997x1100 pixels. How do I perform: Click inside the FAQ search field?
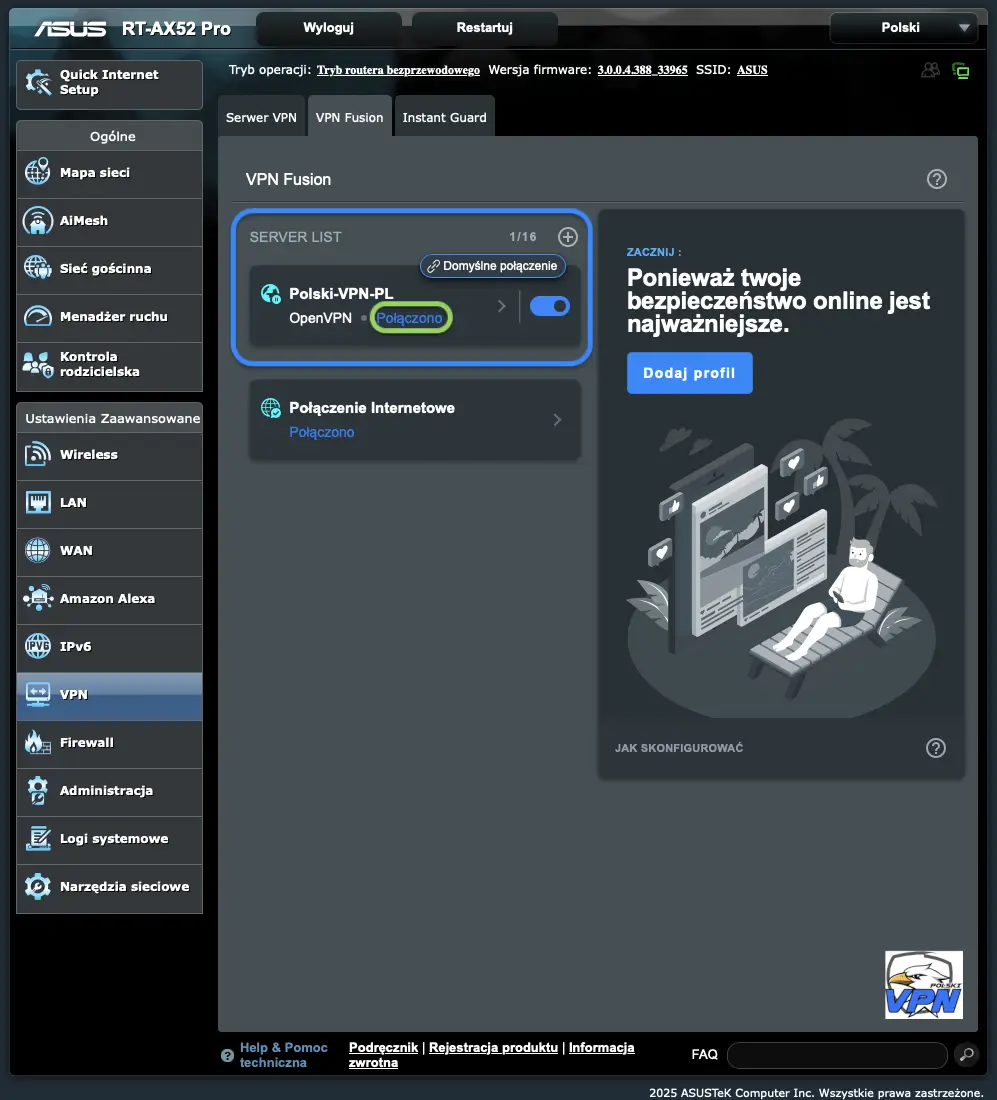coord(837,1054)
